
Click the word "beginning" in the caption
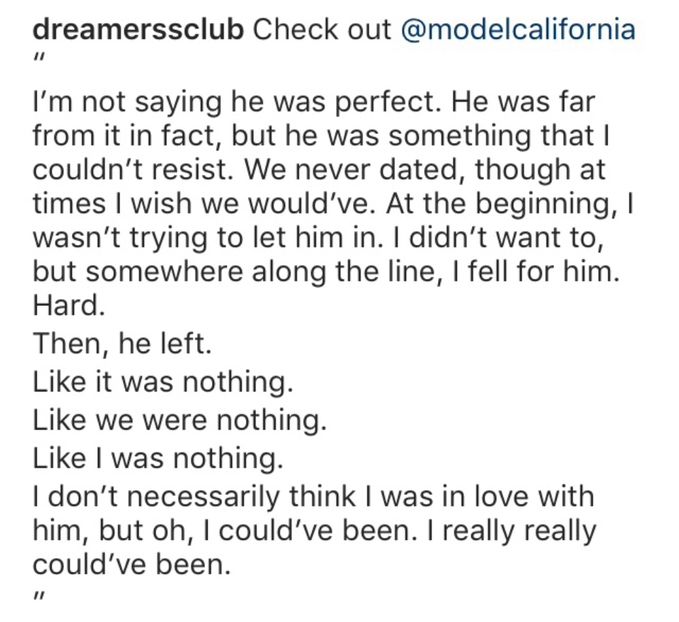(x=539, y=202)
